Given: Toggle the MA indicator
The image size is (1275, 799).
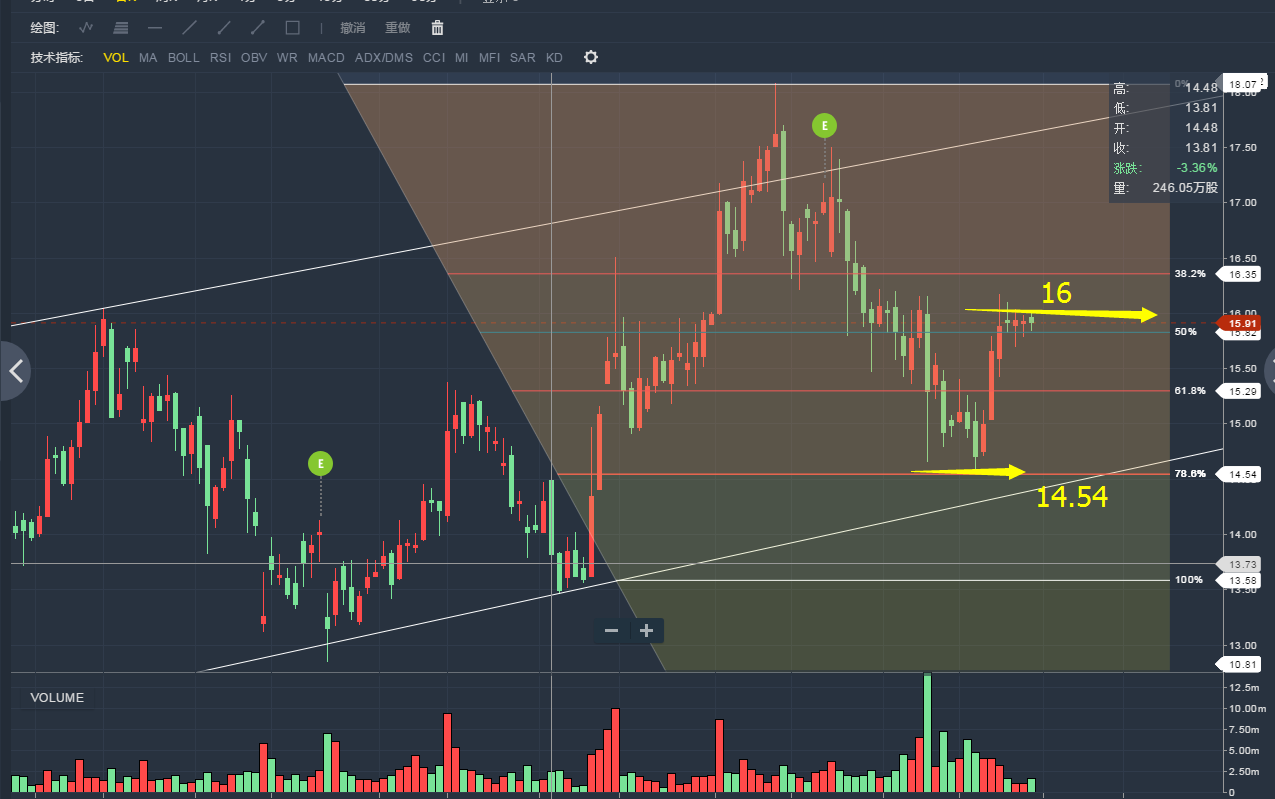Looking at the screenshot, I should point(148,58).
